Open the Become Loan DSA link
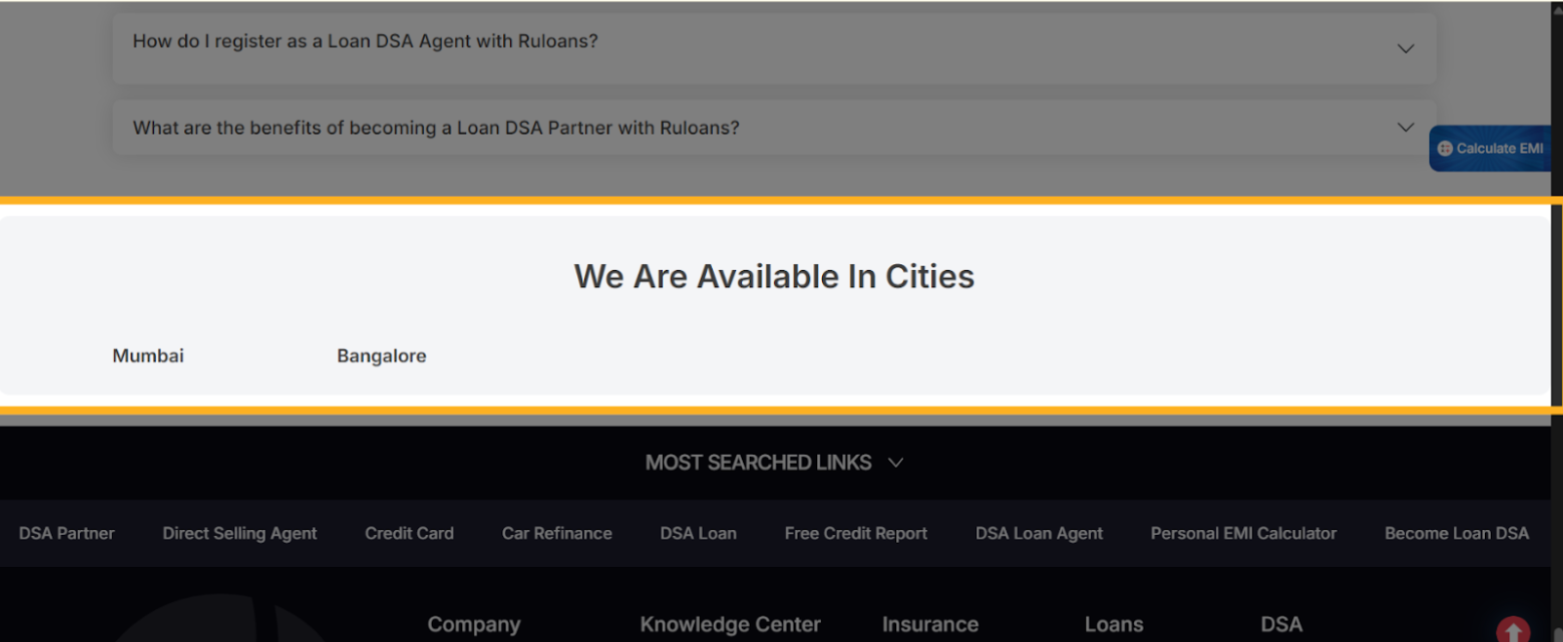Image resolution: width=1563 pixels, height=642 pixels. pyautogui.click(x=1456, y=534)
